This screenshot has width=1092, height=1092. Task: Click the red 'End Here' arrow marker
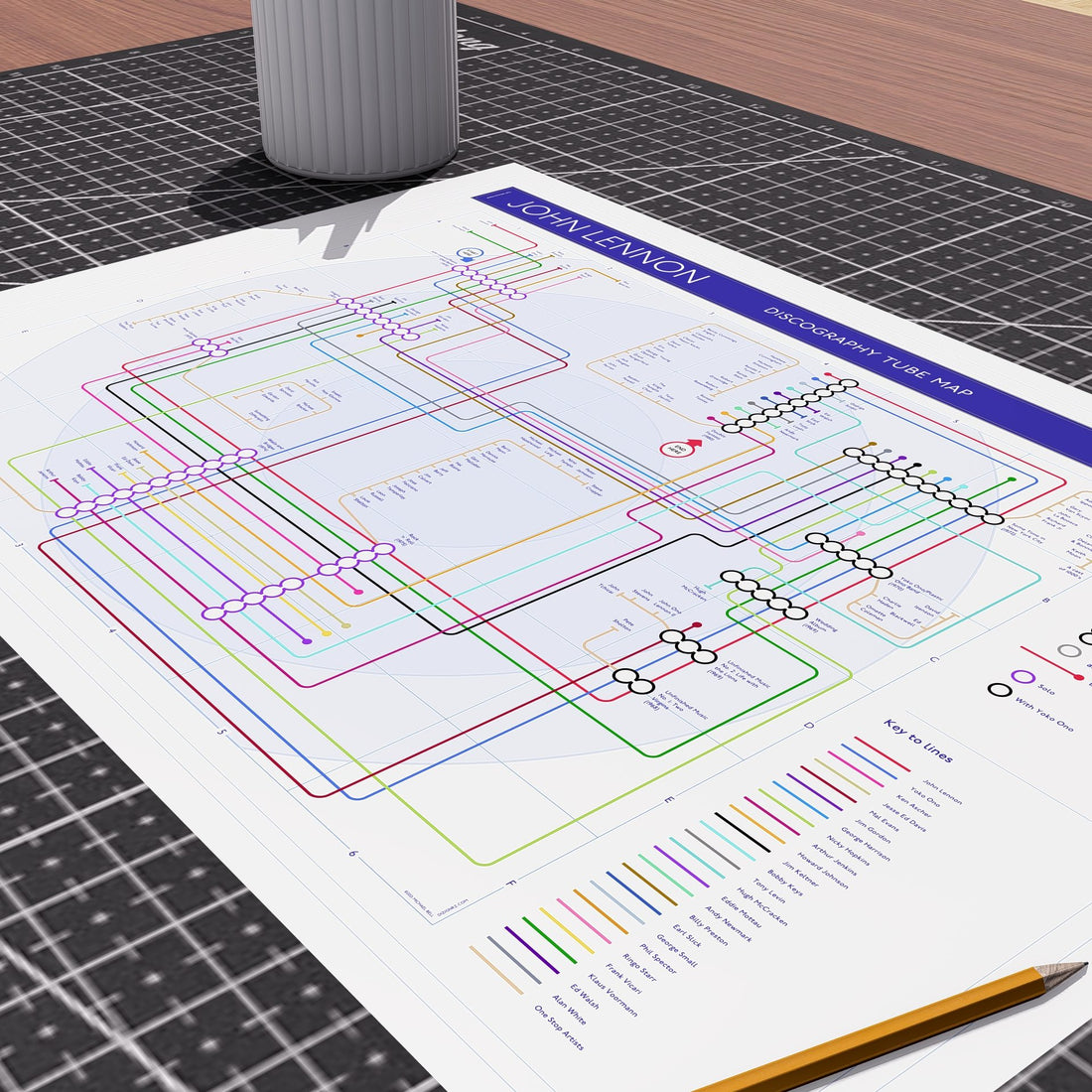click(680, 447)
